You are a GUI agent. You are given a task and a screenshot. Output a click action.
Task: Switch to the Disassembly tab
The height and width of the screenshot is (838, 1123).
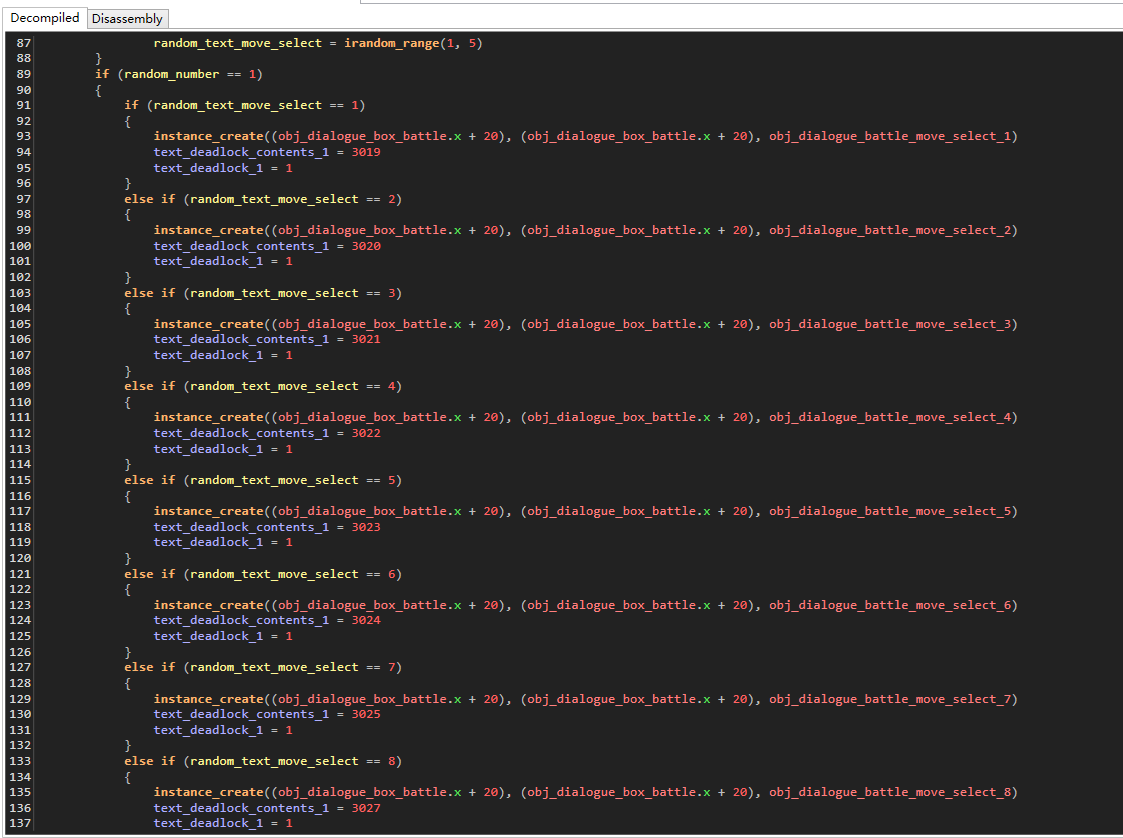[x=127, y=18]
